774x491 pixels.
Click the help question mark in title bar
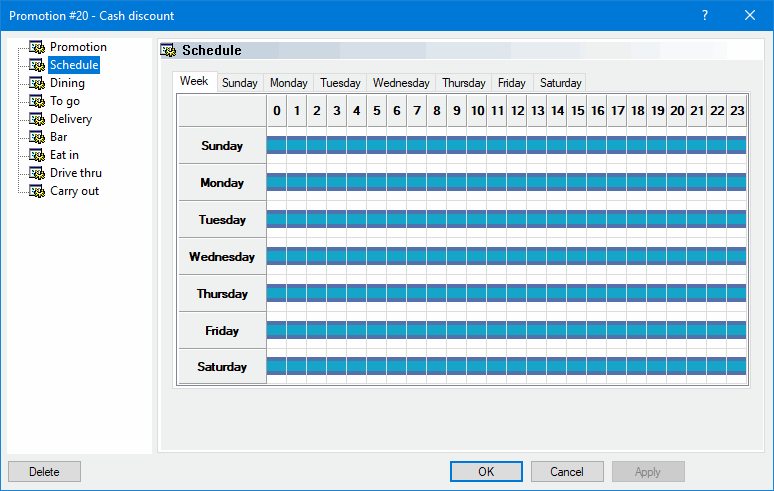pos(704,15)
